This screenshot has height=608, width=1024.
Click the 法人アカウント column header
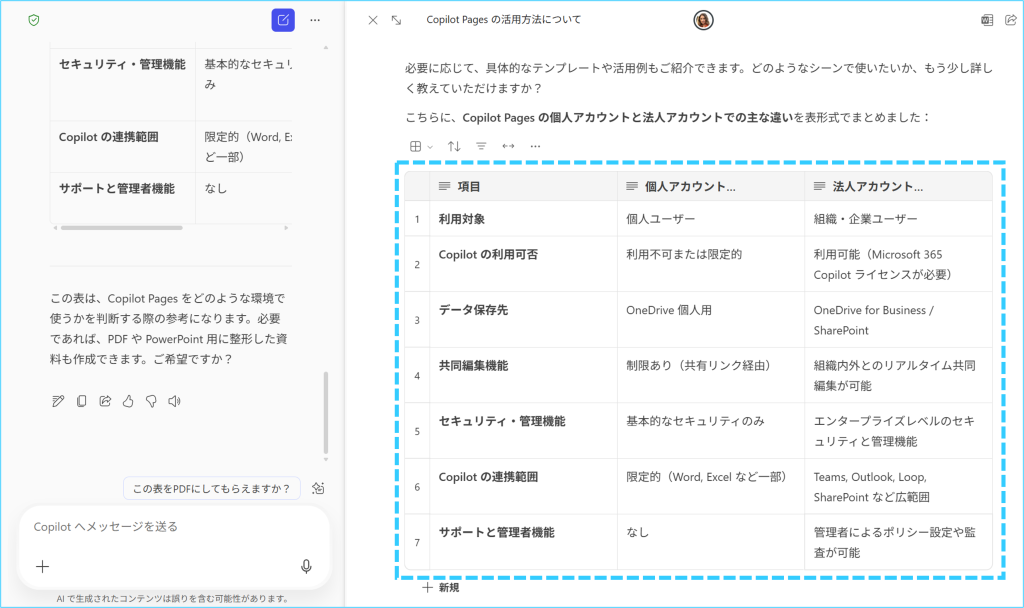coord(899,186)
